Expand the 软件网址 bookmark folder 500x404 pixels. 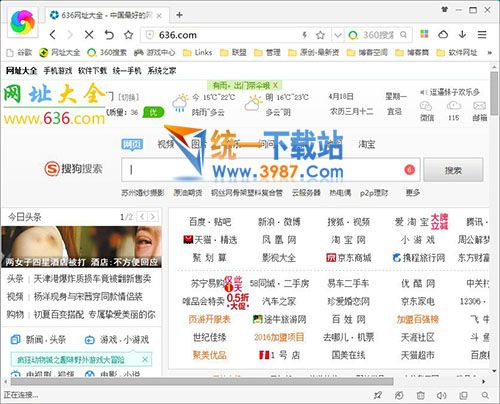(x=457, y=52)
